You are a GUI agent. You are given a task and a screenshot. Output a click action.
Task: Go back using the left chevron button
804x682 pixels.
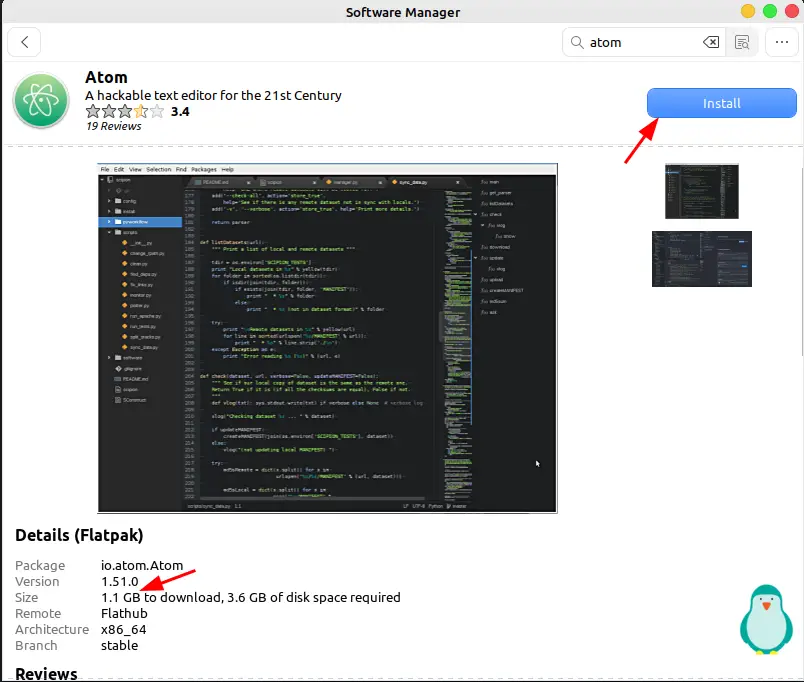coord(24,42)
